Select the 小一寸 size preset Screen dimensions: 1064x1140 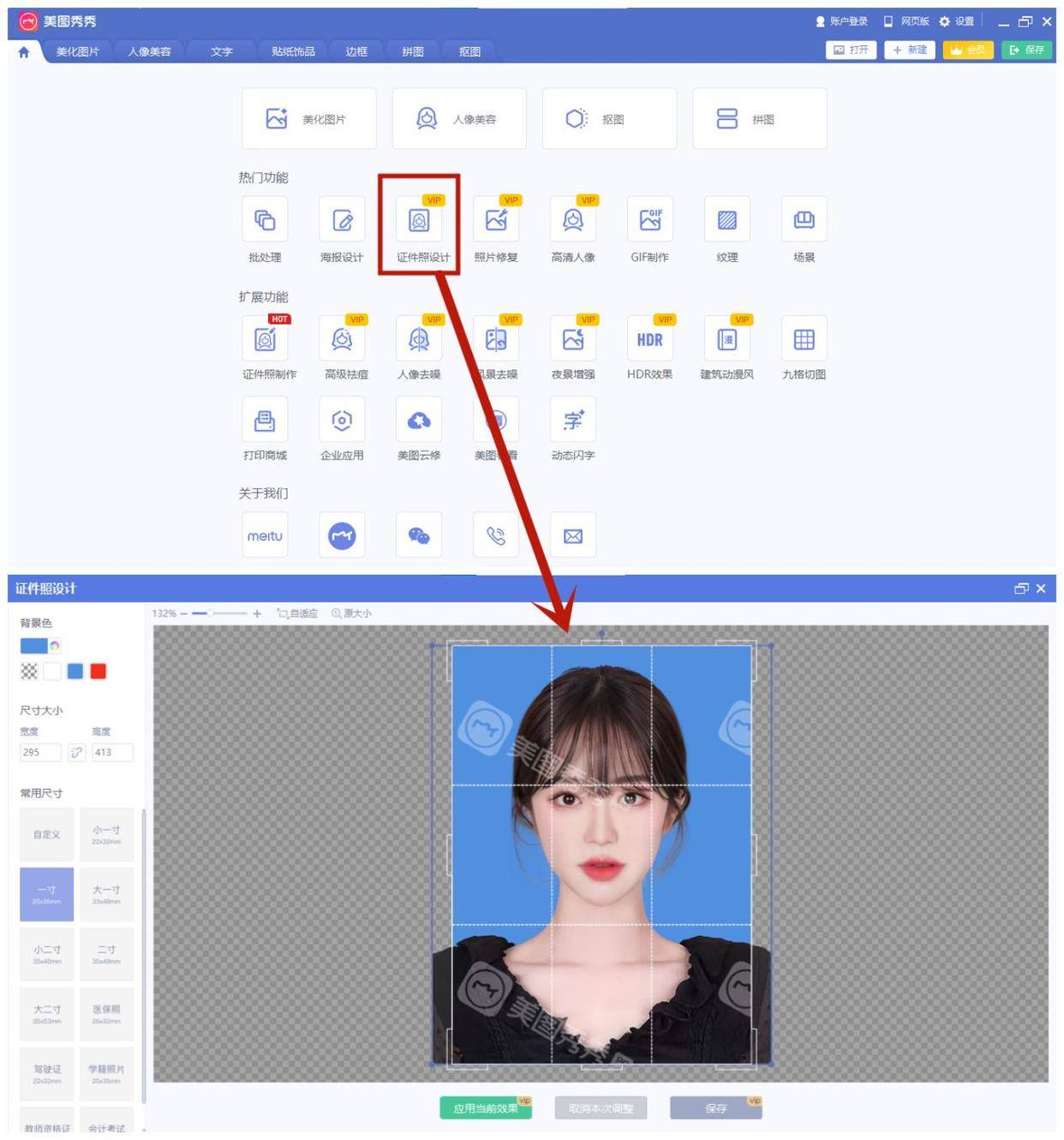106,834
